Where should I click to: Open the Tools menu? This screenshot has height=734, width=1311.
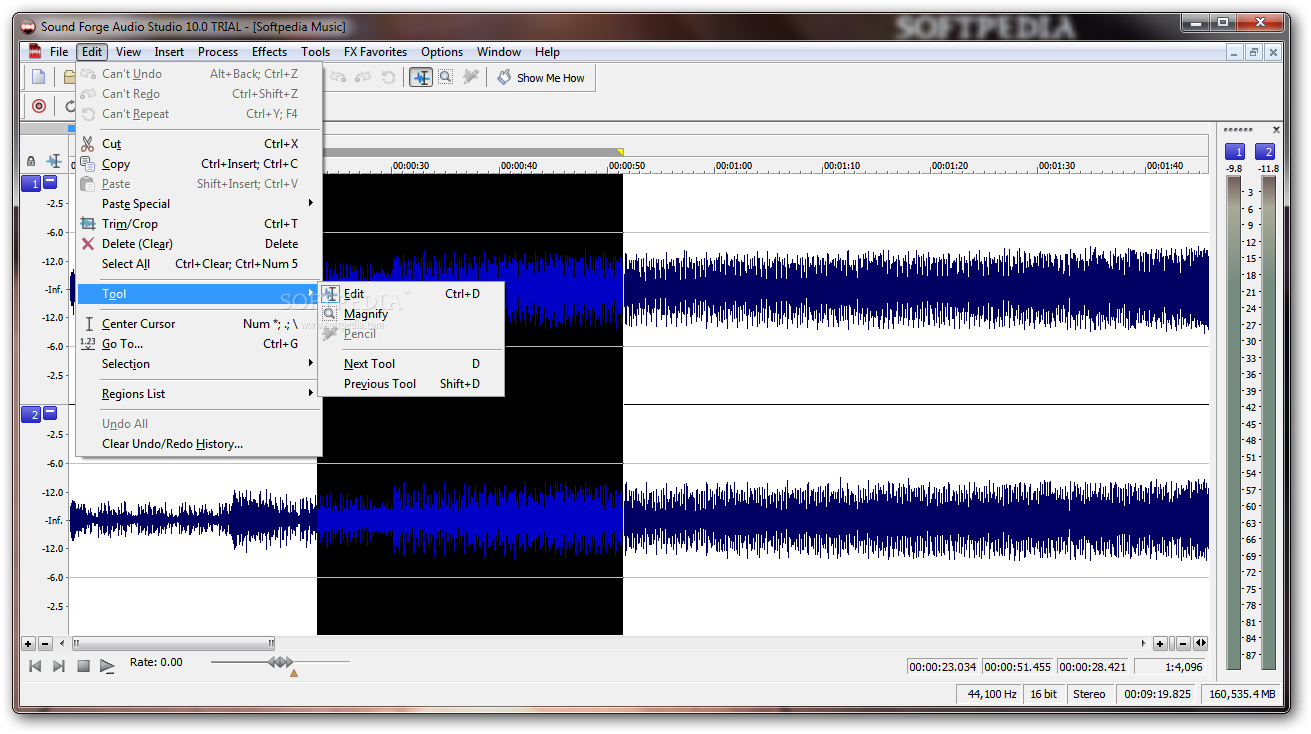[315, 52]
